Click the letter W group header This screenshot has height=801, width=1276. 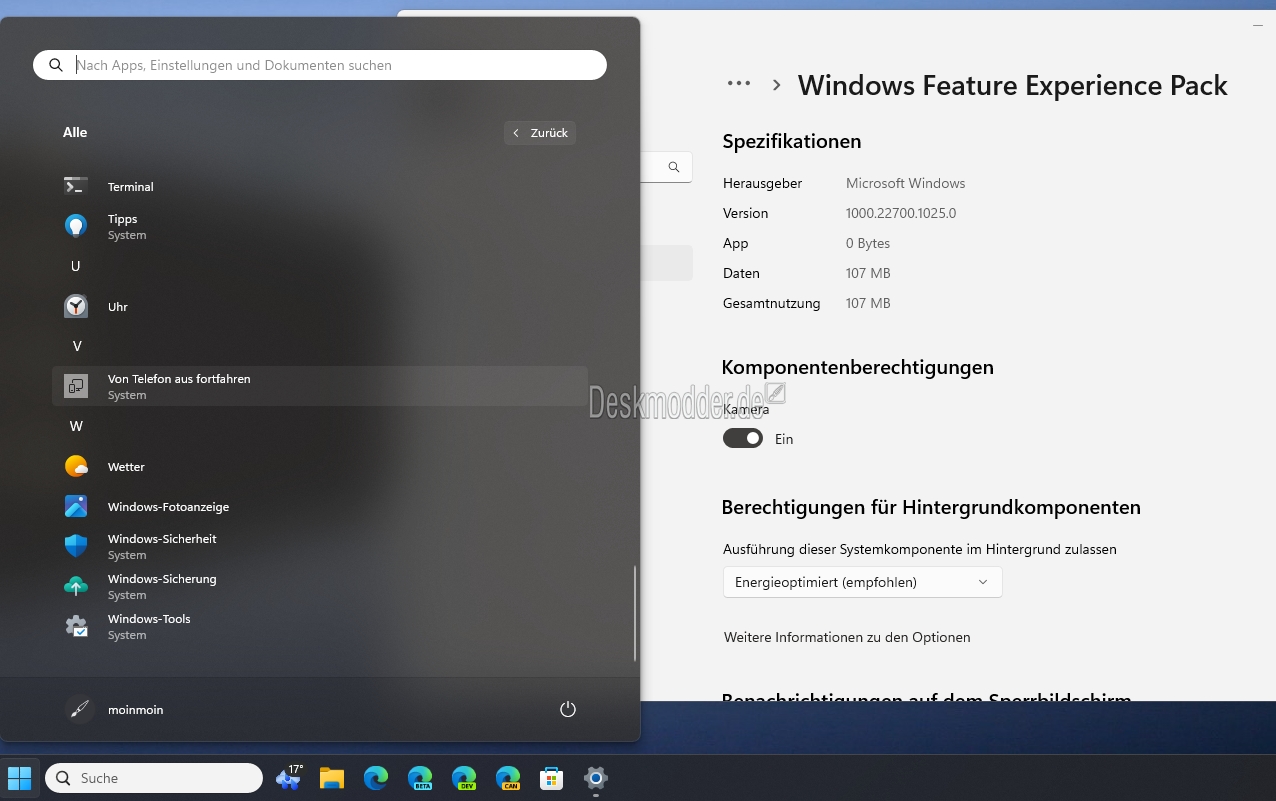point(76,426)
